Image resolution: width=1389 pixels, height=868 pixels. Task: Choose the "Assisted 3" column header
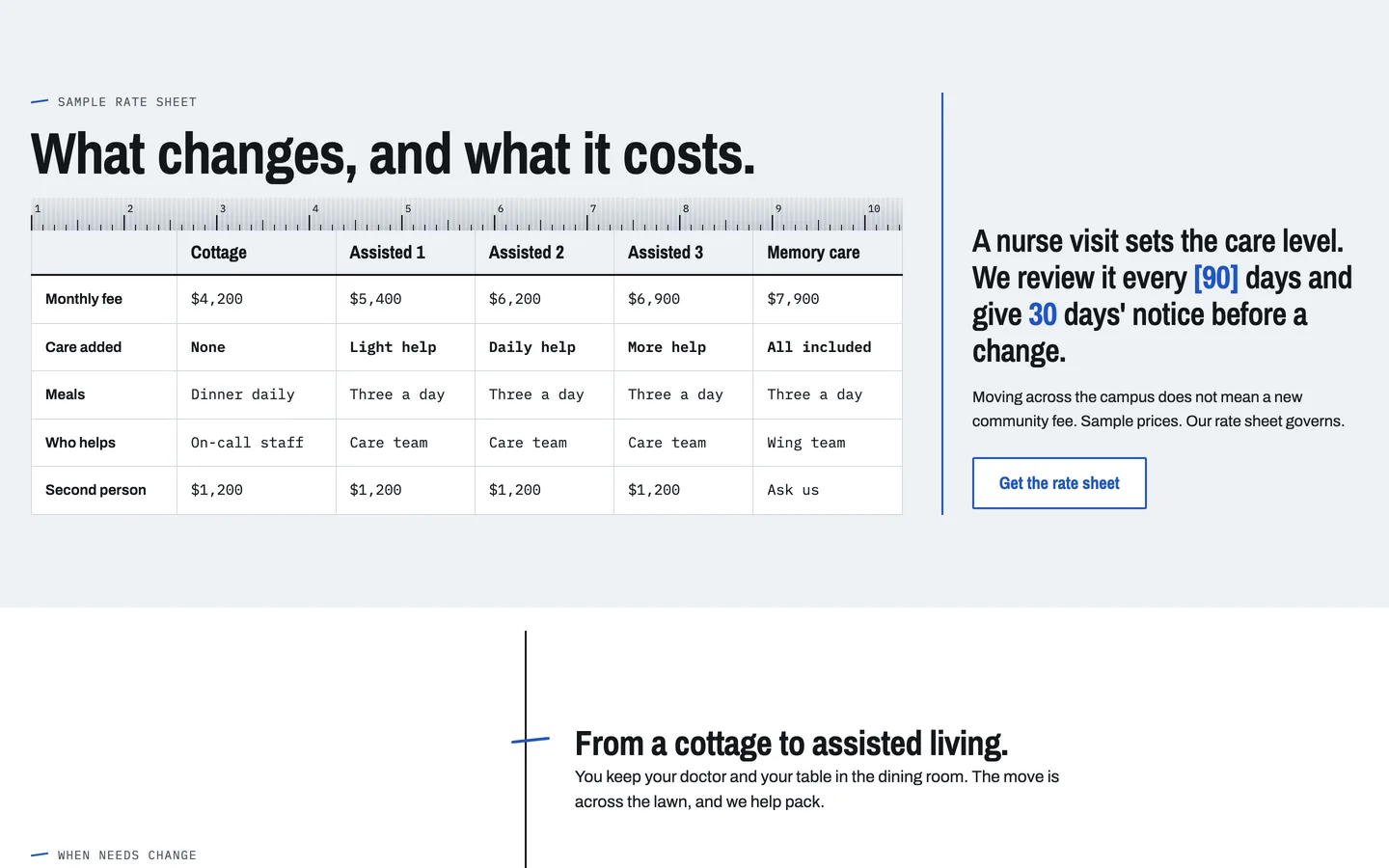click(683, 253)
